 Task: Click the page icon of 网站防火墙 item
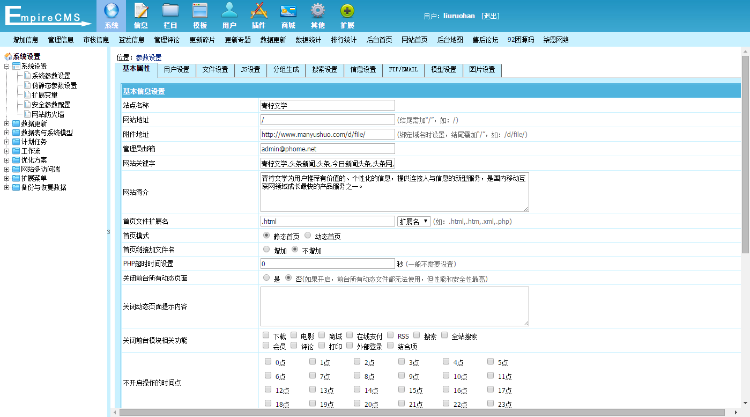(x=27, y=114)
